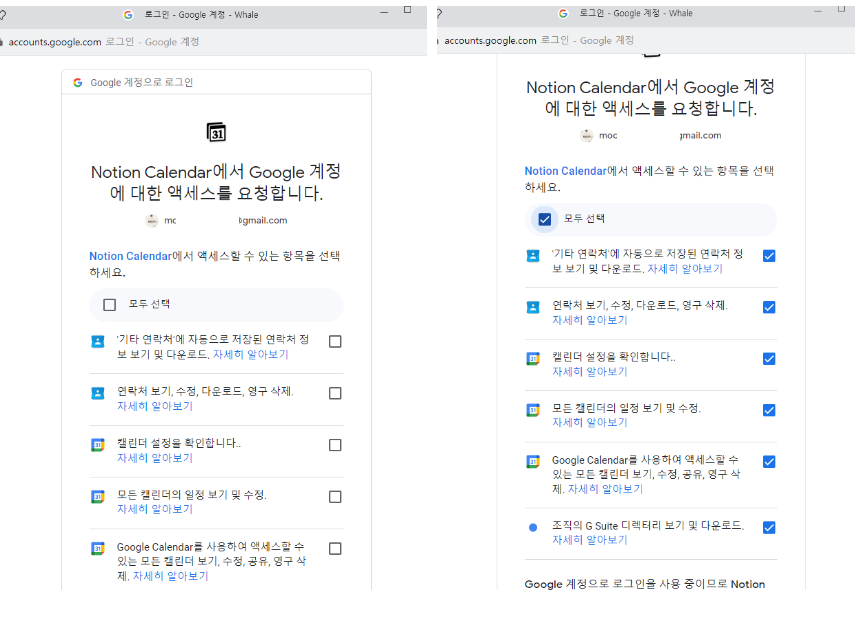Click the Calendar icon beside 모든 캘린더의 일정 permission
Image resolution: width=857 pixels, height=628 pixels.
click(97, 496)
